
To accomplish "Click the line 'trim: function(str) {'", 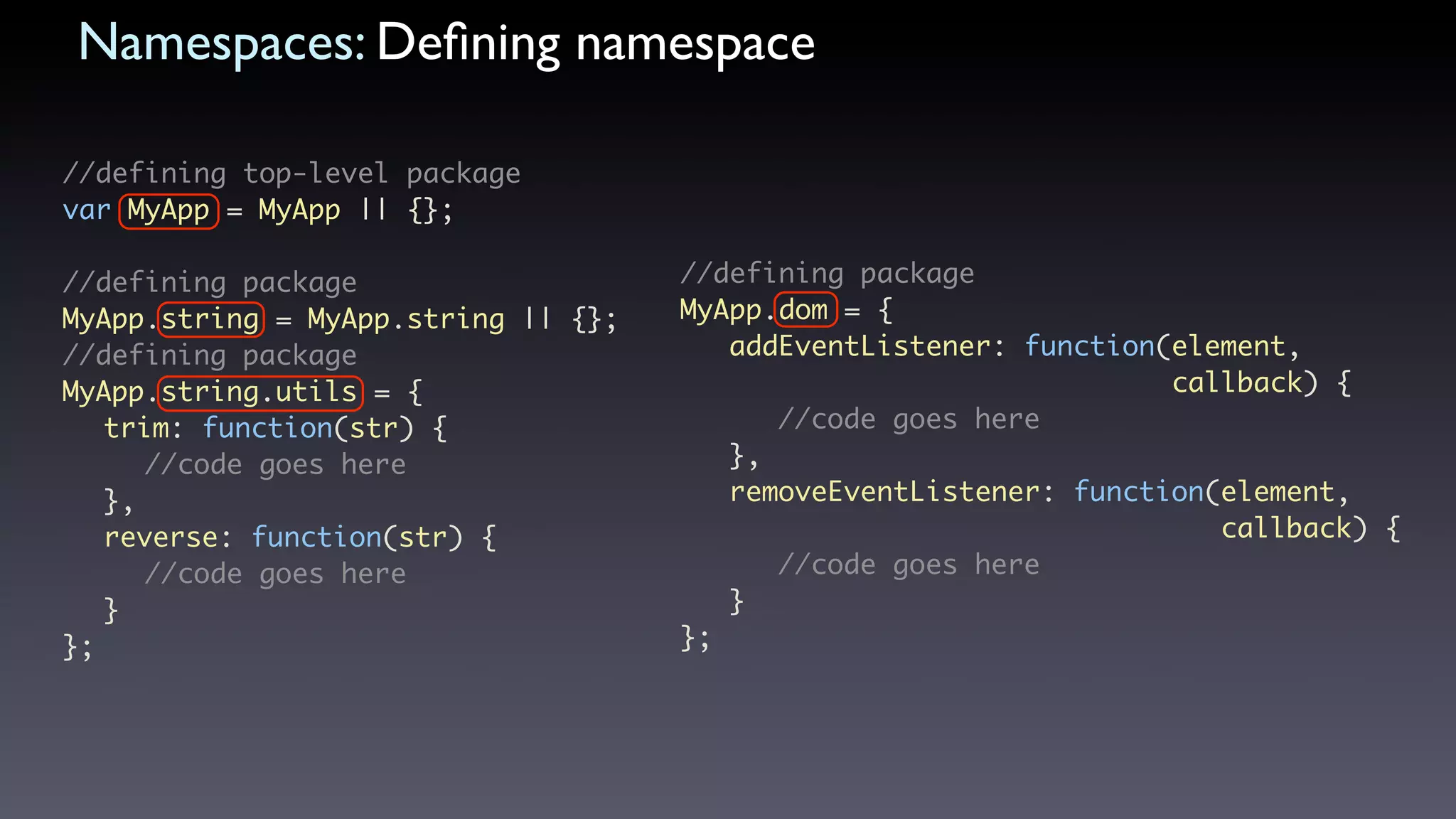I will (276, 429).
